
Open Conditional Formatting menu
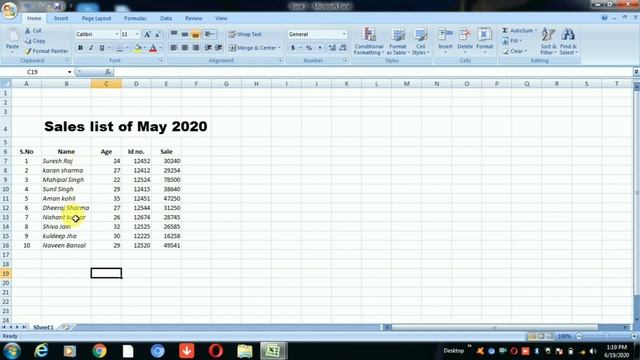(369, 41)
